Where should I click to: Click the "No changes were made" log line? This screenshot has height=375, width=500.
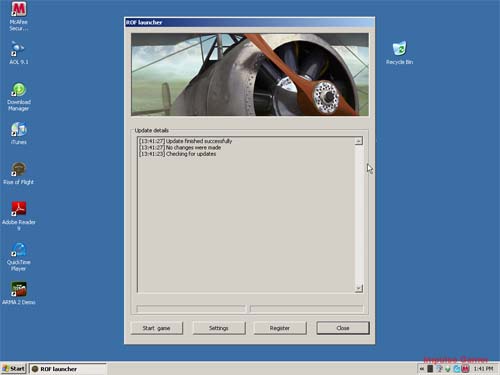coord(180,147)
